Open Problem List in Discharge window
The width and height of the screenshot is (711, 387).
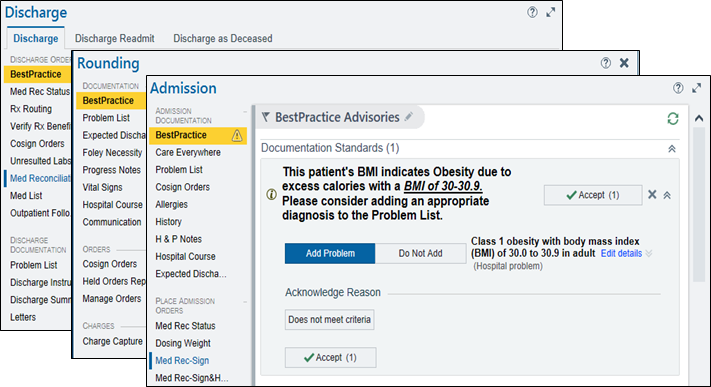click(x=34, y=265)
